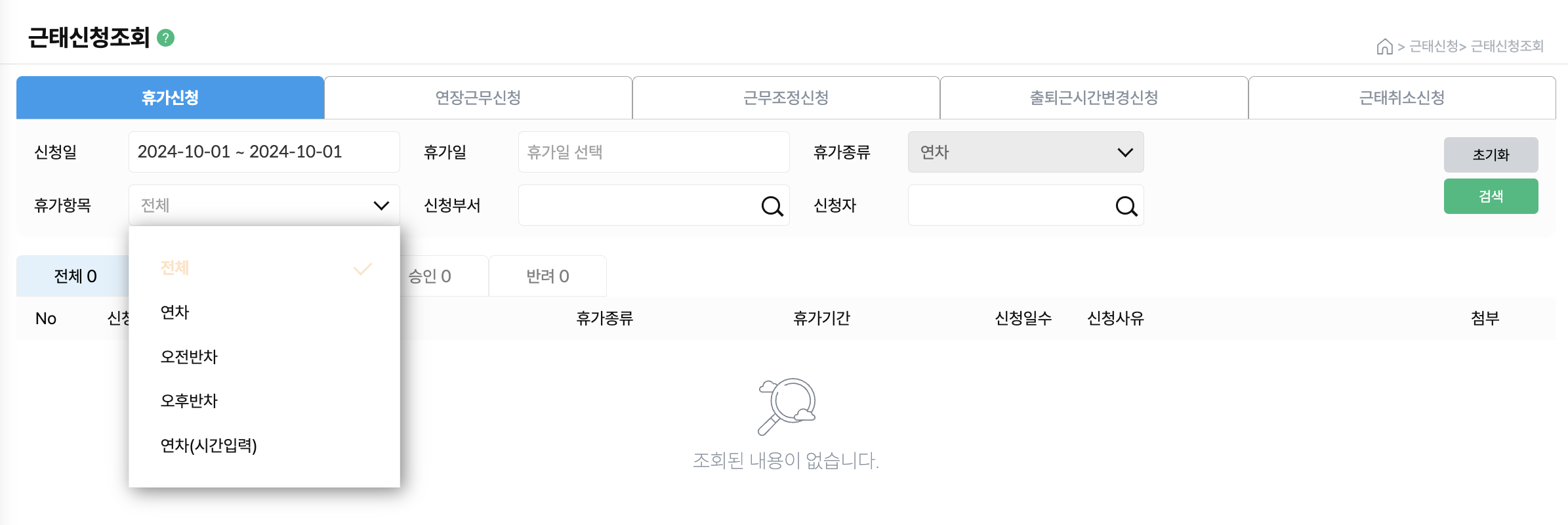This screenshot has width=1568, height=525.
Task: Click the home icon in breadcrumb
Action: 1384,47
